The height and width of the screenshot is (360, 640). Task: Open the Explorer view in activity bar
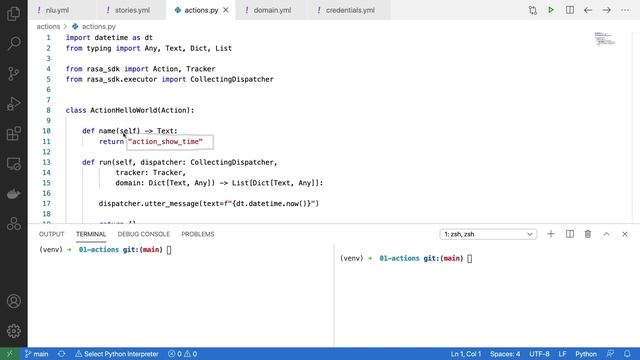pyautogui.click(x=13, y=13)
